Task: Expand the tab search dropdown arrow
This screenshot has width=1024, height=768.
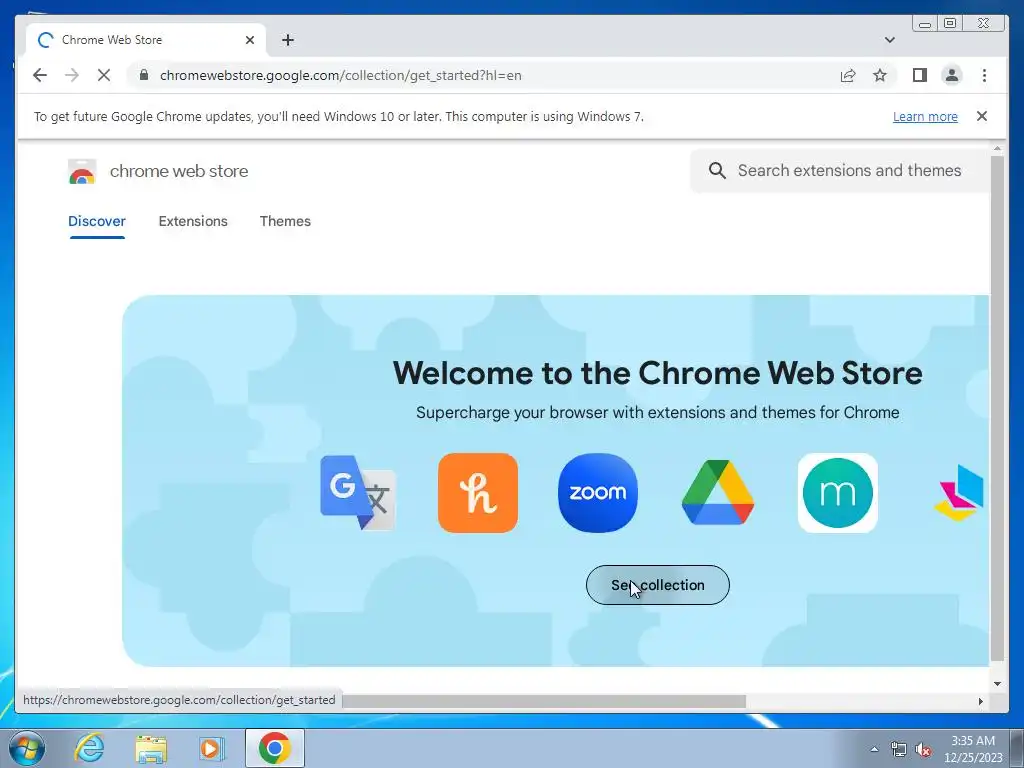Action: click(889, 40)
